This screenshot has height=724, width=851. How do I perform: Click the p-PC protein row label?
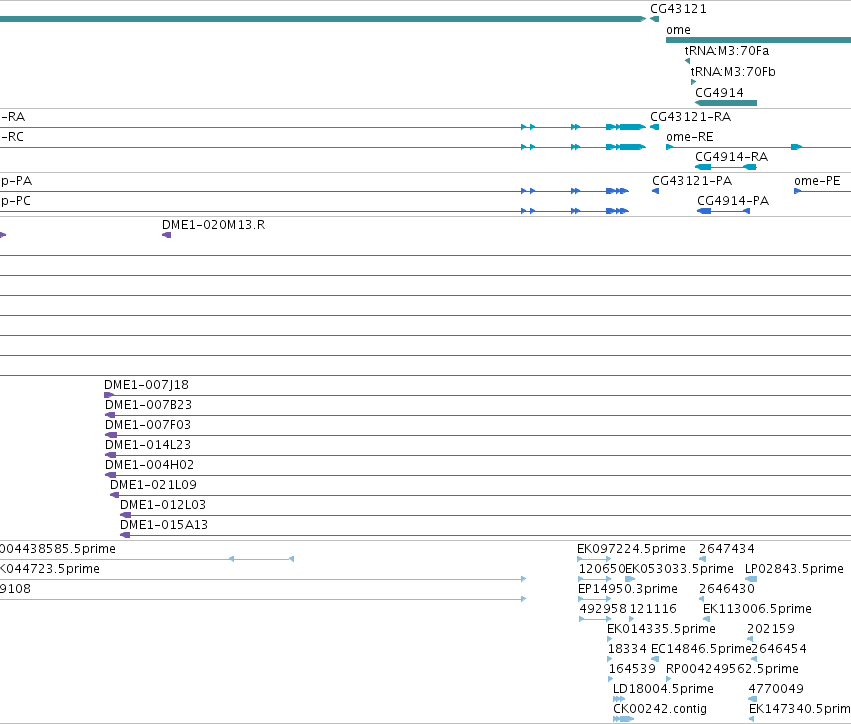(16, 201)
